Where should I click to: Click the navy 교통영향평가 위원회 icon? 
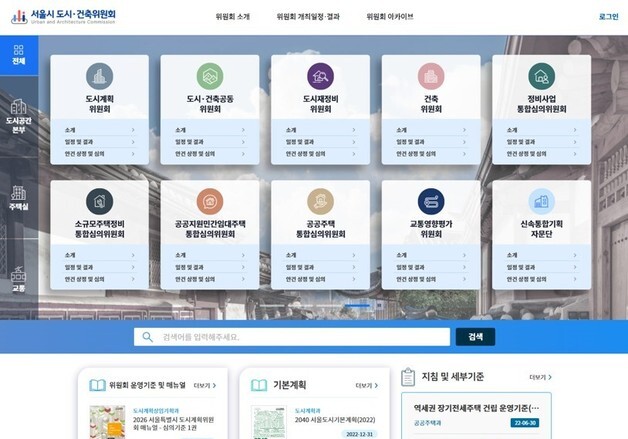click(x=431, y=201)
